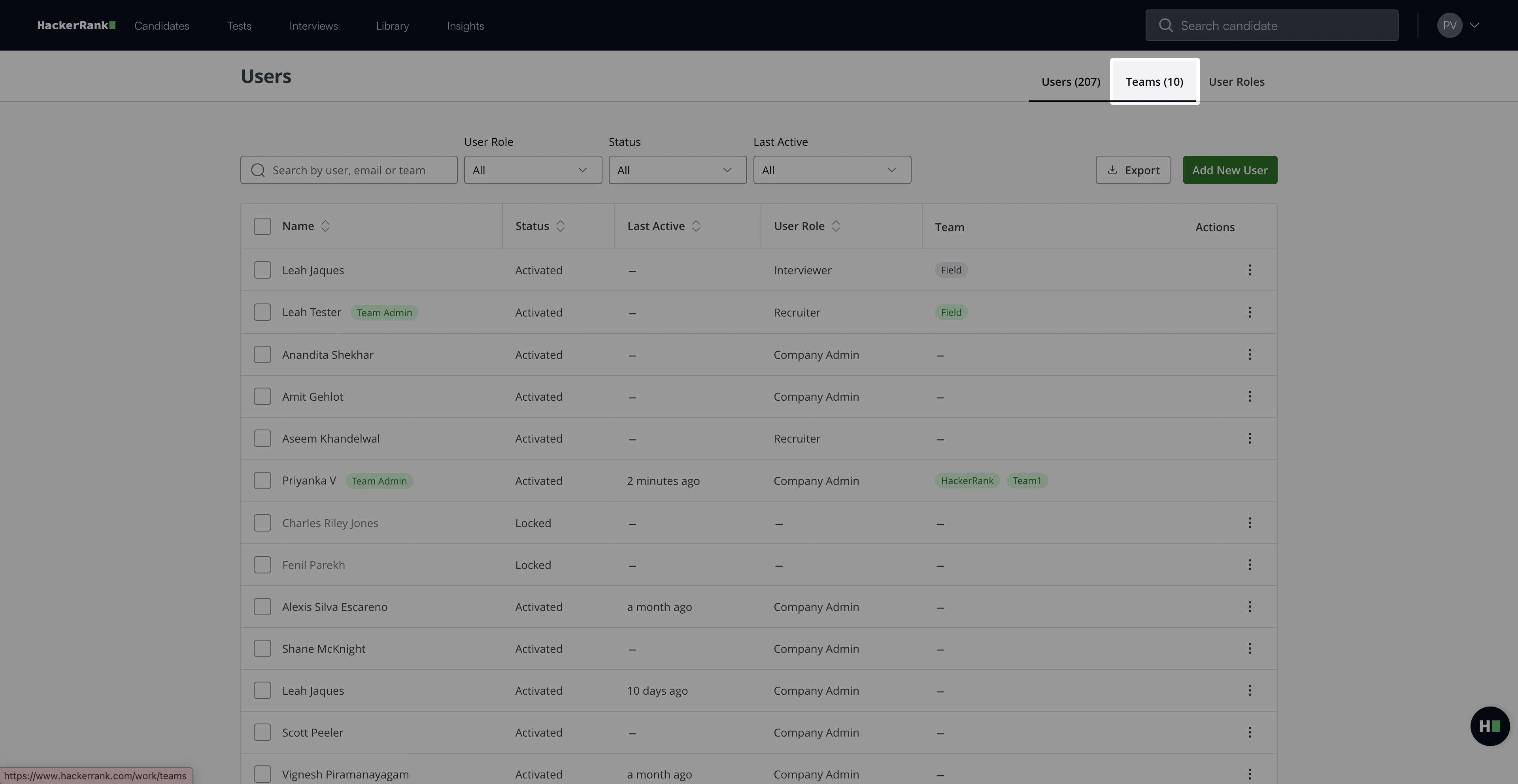This screenshot has width=1518, height=784.
Task: Check the box for Fenil Parekh
Action: coord(262,565)
